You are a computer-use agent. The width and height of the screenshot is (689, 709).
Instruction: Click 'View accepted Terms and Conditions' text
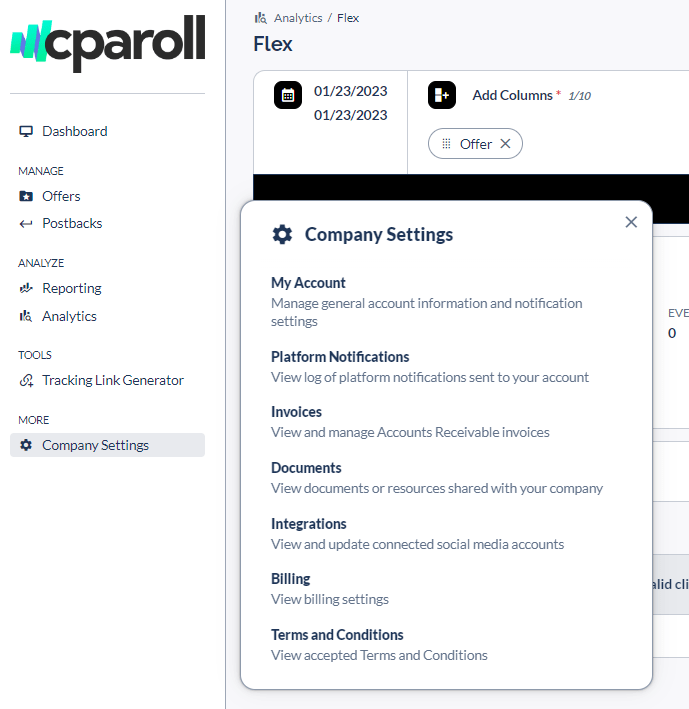[379, 656]
